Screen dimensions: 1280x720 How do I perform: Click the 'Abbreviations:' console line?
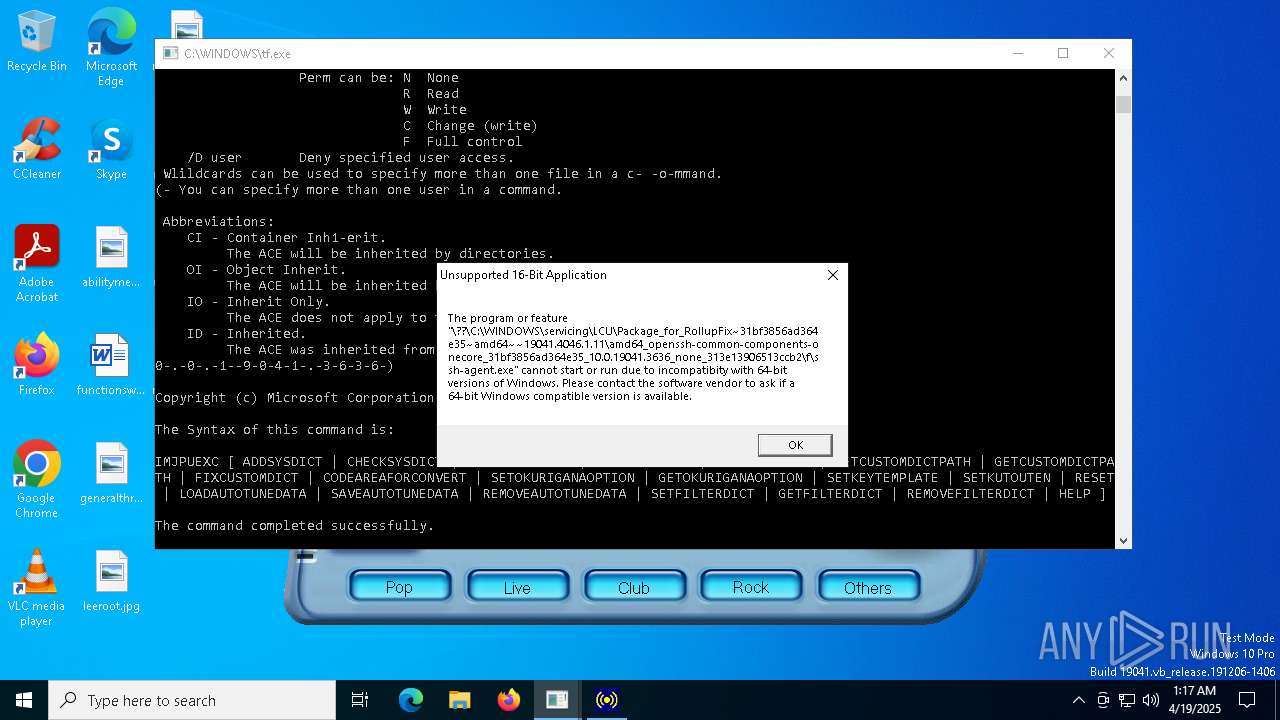[218, 222]
